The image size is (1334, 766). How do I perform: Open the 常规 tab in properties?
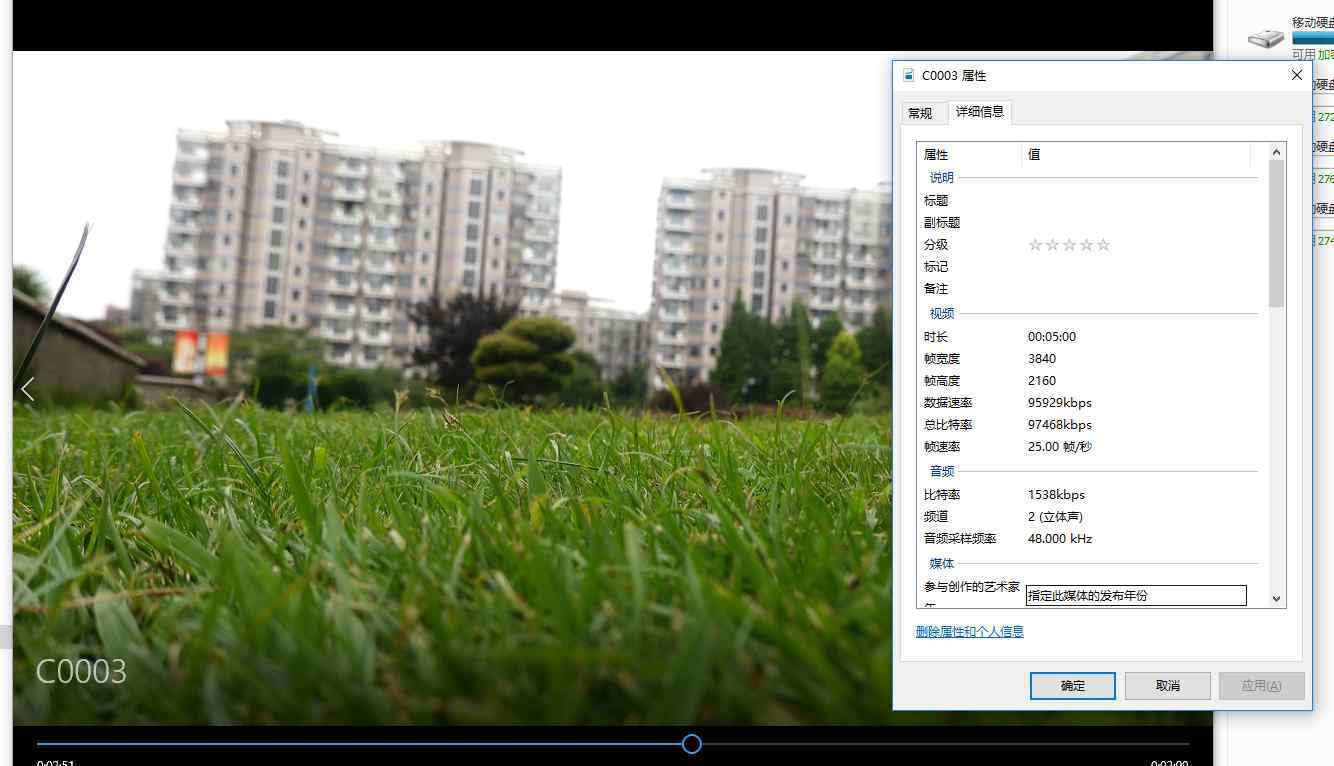[920, 113]
